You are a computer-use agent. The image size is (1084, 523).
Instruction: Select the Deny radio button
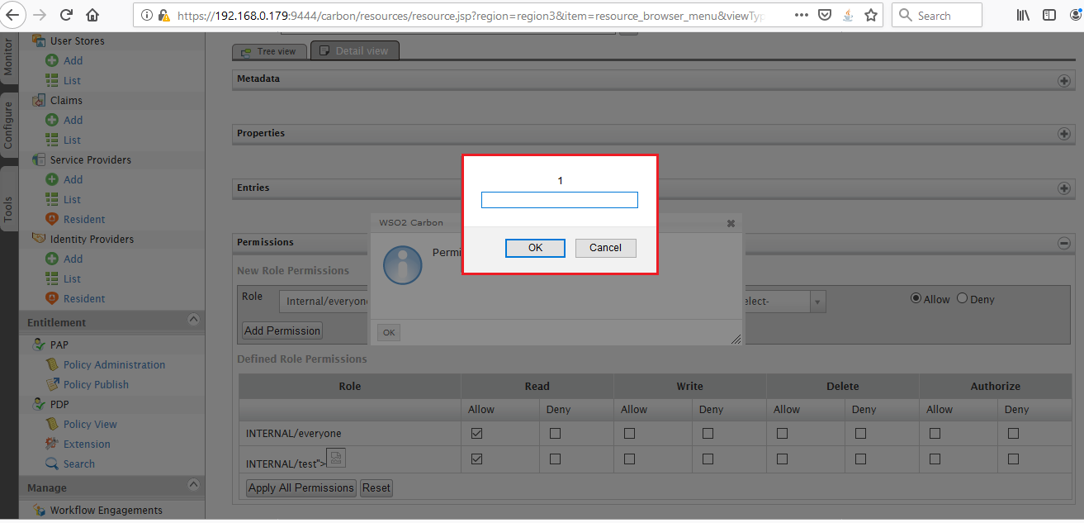point(962,298)
